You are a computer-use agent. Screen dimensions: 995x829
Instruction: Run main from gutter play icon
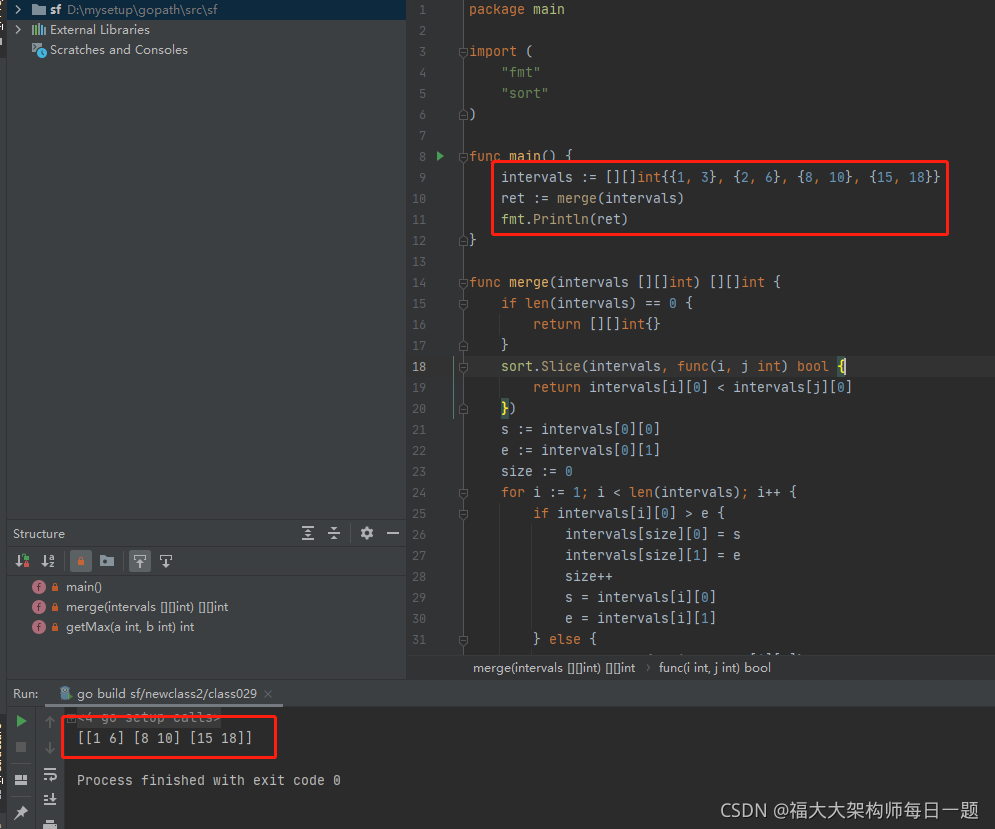(x=440, y=156)
